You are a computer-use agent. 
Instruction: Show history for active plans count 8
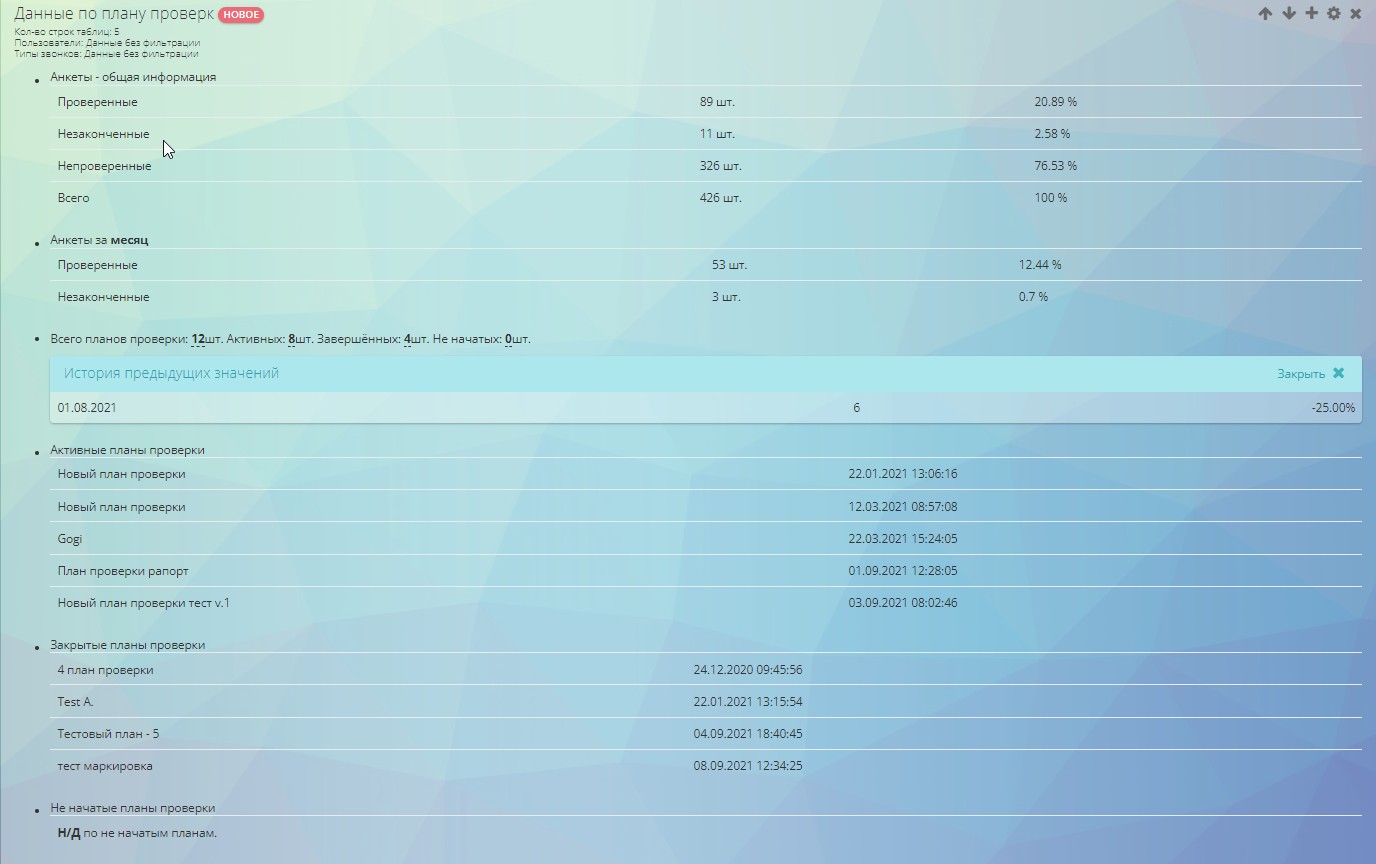pyautogui.click(x=291, y=340)
